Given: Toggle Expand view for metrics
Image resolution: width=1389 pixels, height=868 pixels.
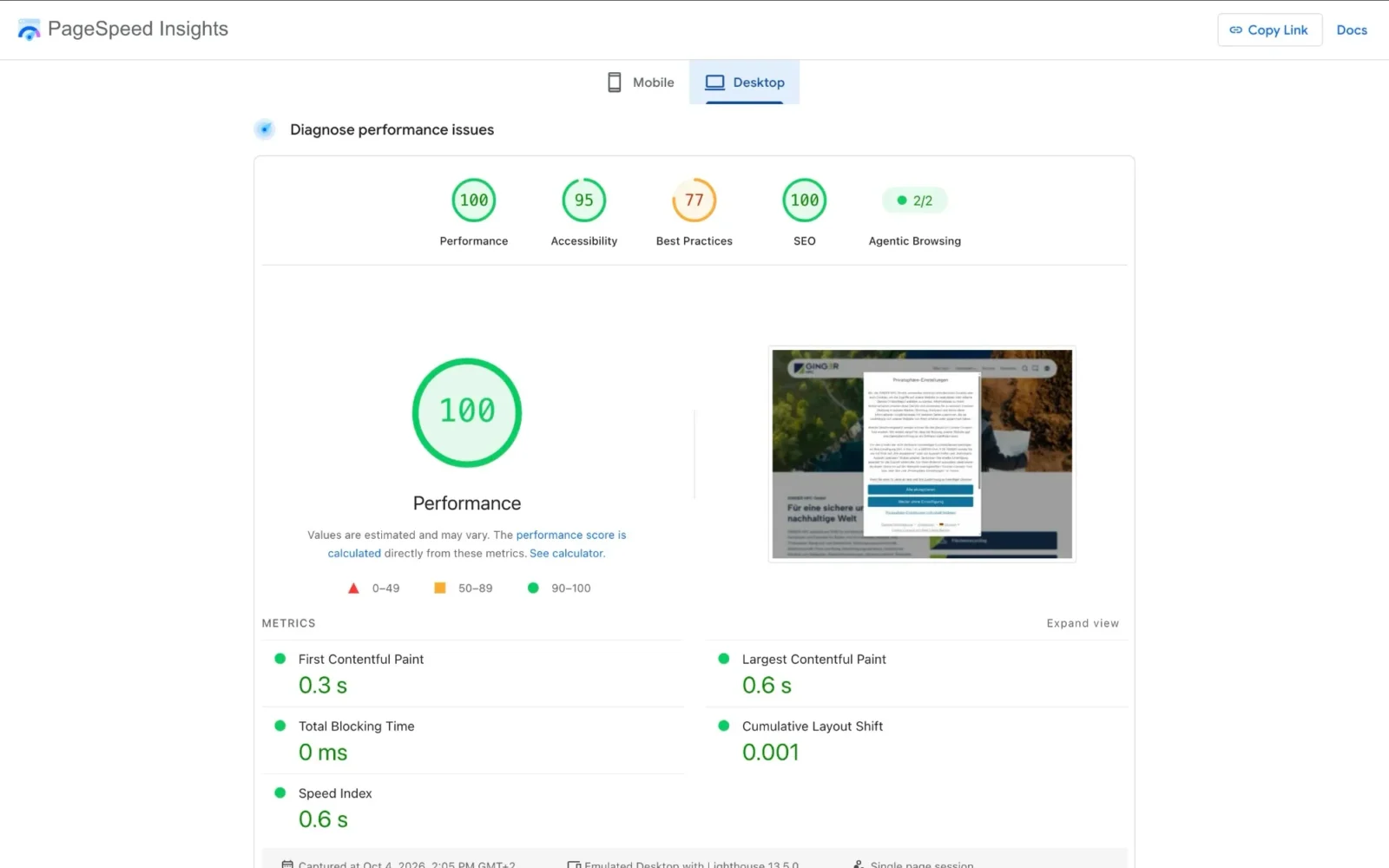Looking at the screenshot, I should [1083, 623].
